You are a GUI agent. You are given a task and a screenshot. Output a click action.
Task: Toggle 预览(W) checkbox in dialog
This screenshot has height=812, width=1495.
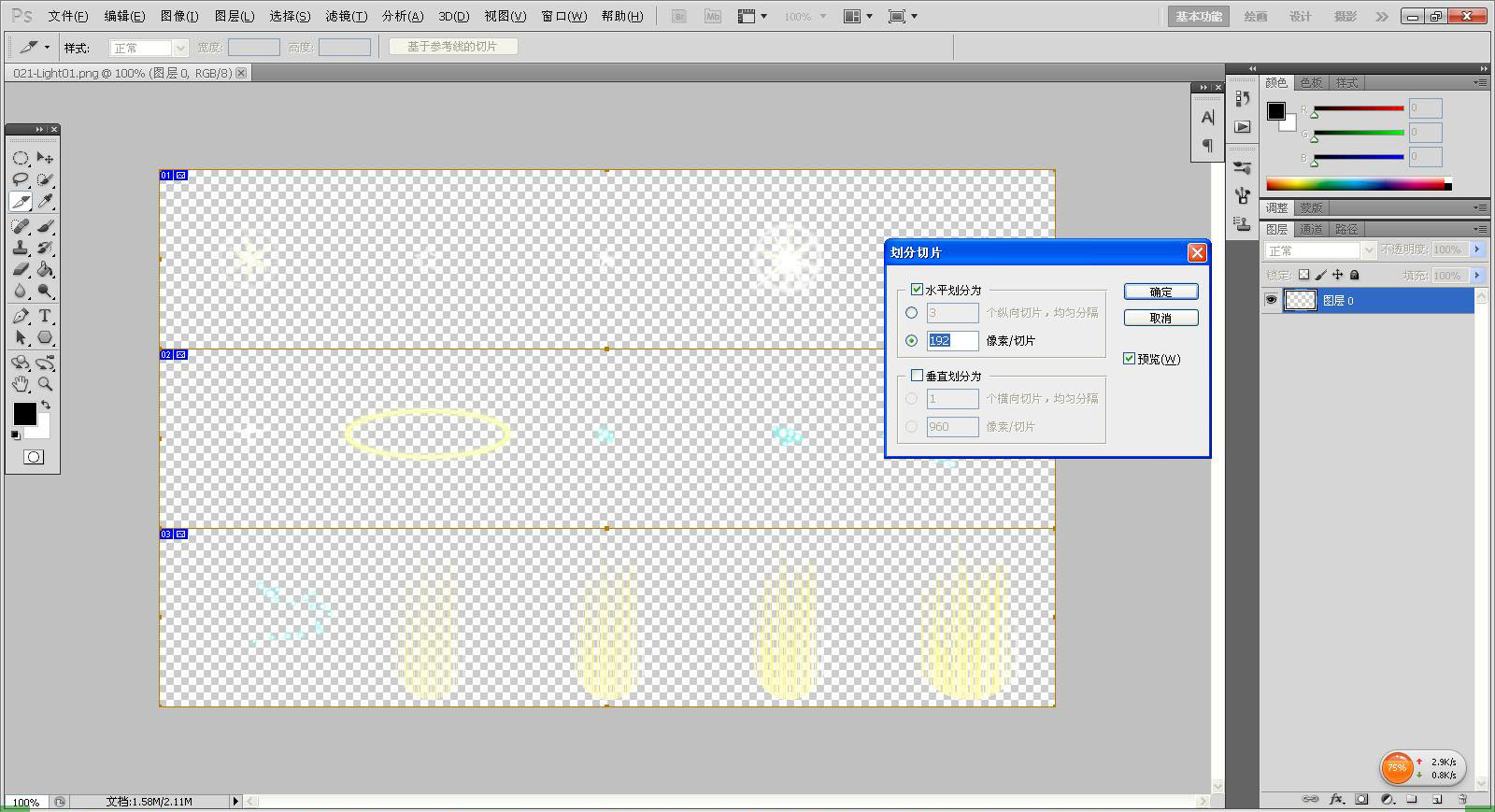pos(1129,359)
